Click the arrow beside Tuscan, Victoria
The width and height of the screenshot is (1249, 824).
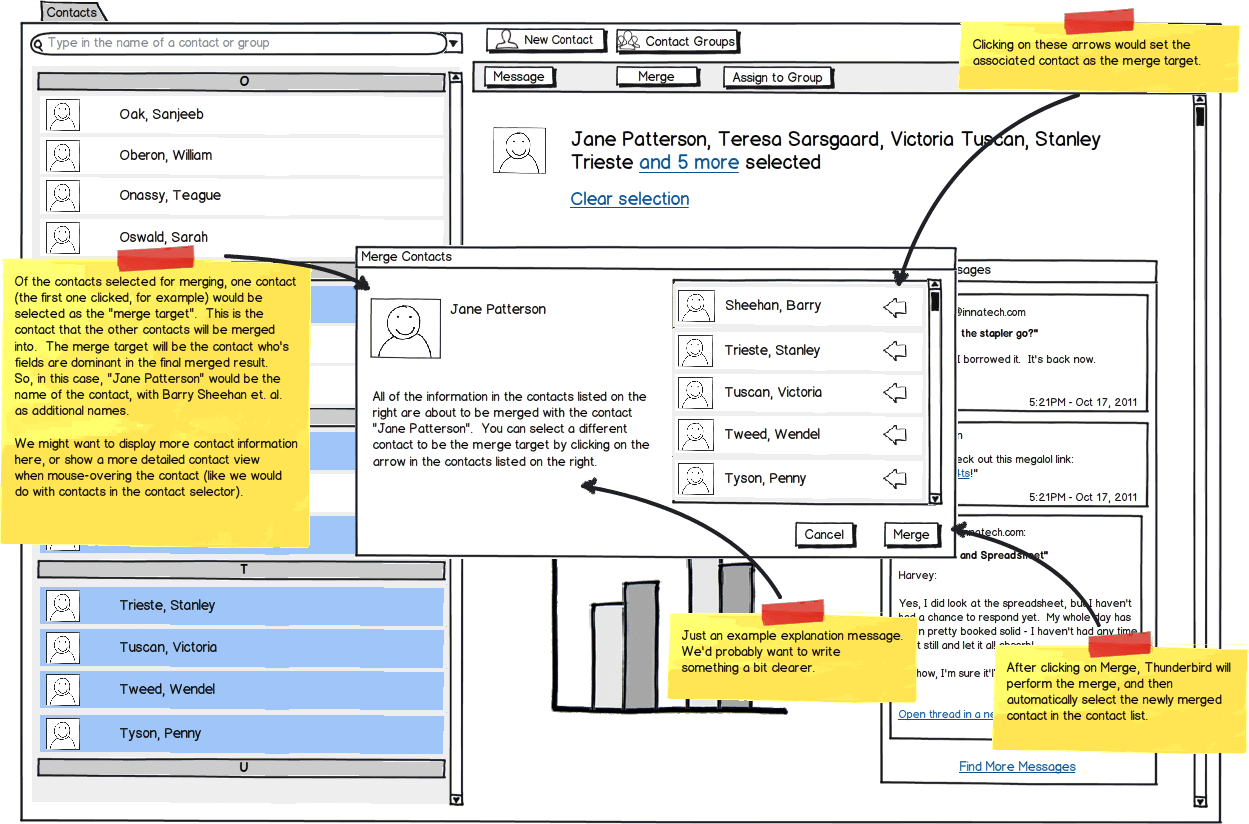click(x=895, y=393)
